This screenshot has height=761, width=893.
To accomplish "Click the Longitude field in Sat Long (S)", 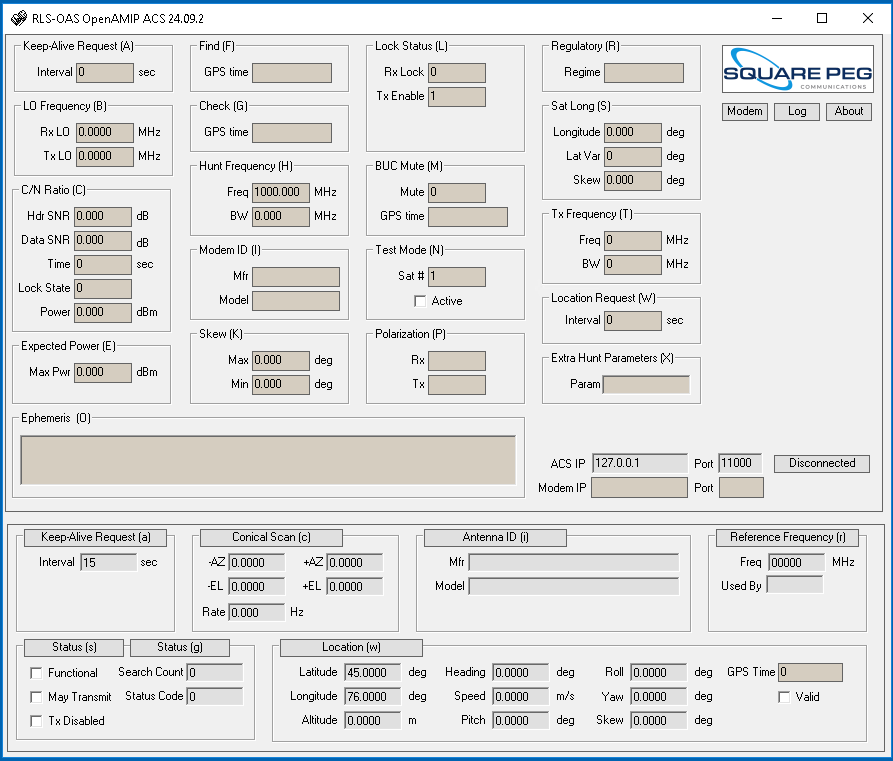I will 633,133.
